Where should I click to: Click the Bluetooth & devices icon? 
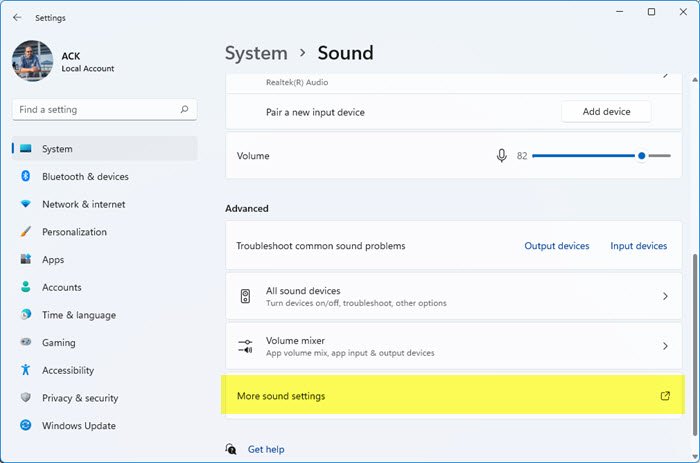pos(25,177)
